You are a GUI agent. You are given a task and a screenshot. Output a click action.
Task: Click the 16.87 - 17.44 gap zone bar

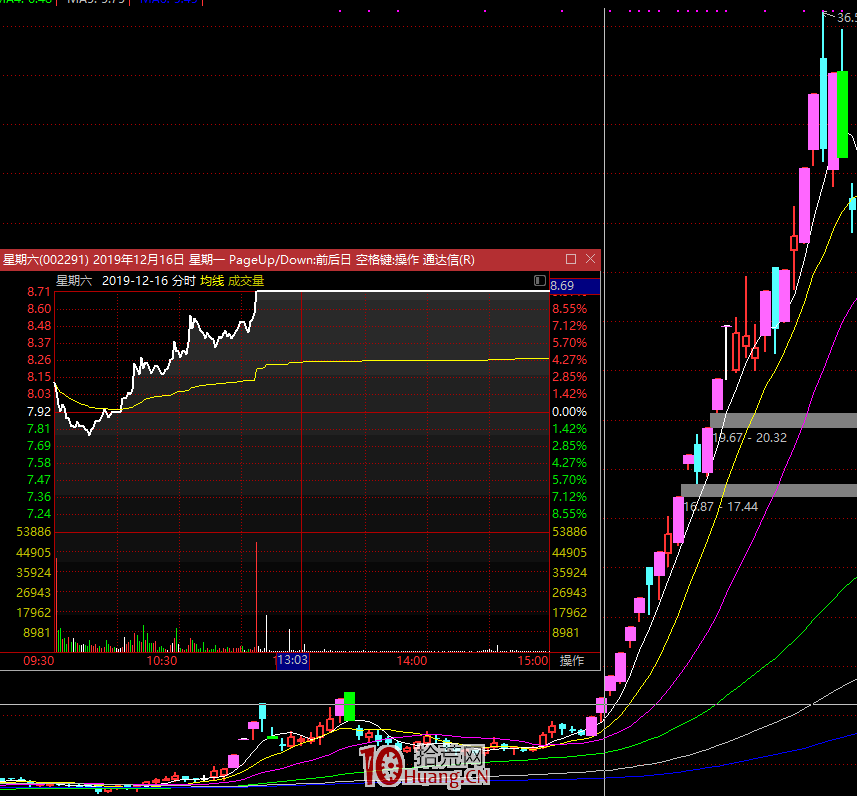click(x=768, y=490)
